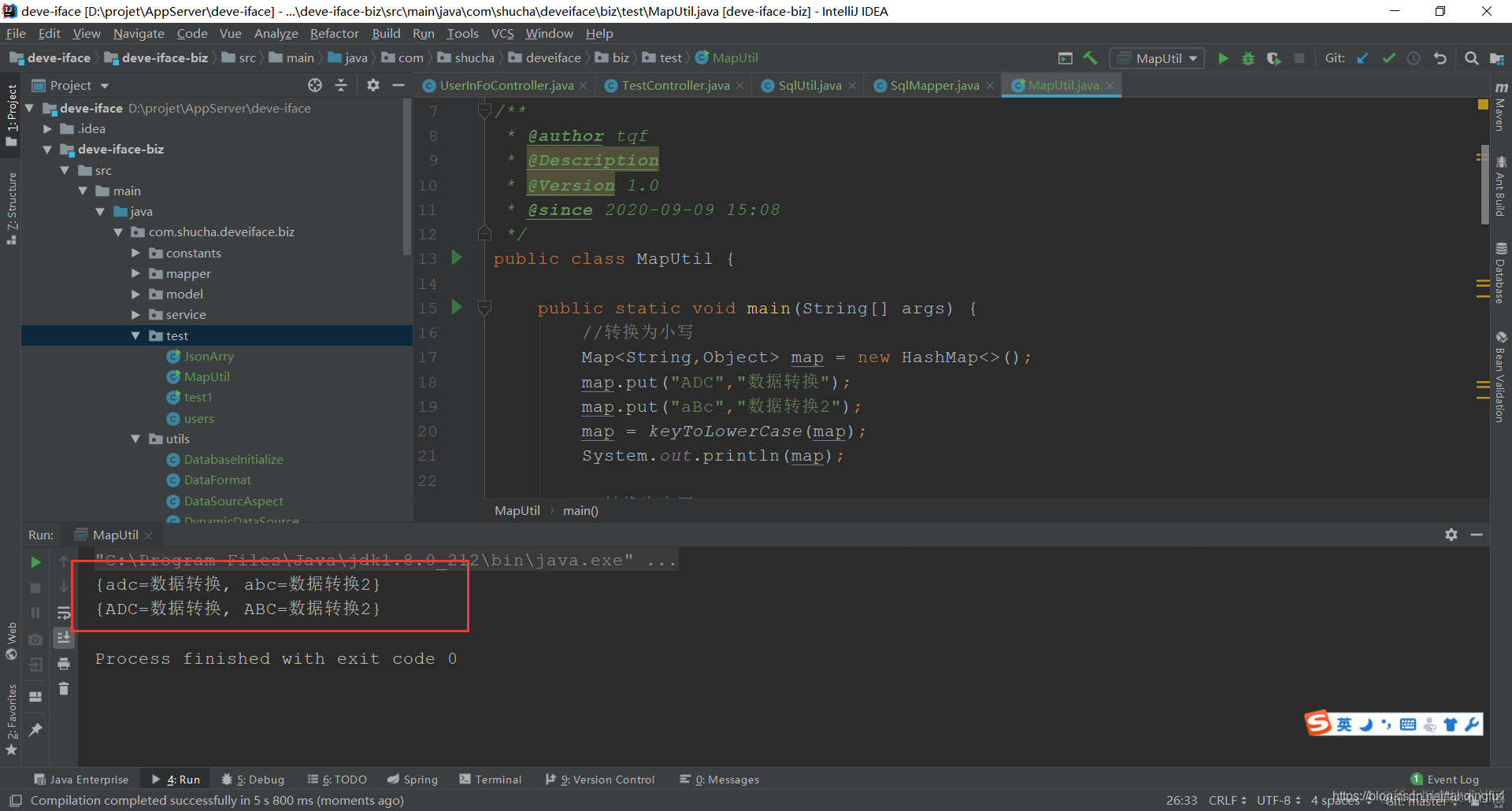Expand the .idea folder

[x=48, y=129]
